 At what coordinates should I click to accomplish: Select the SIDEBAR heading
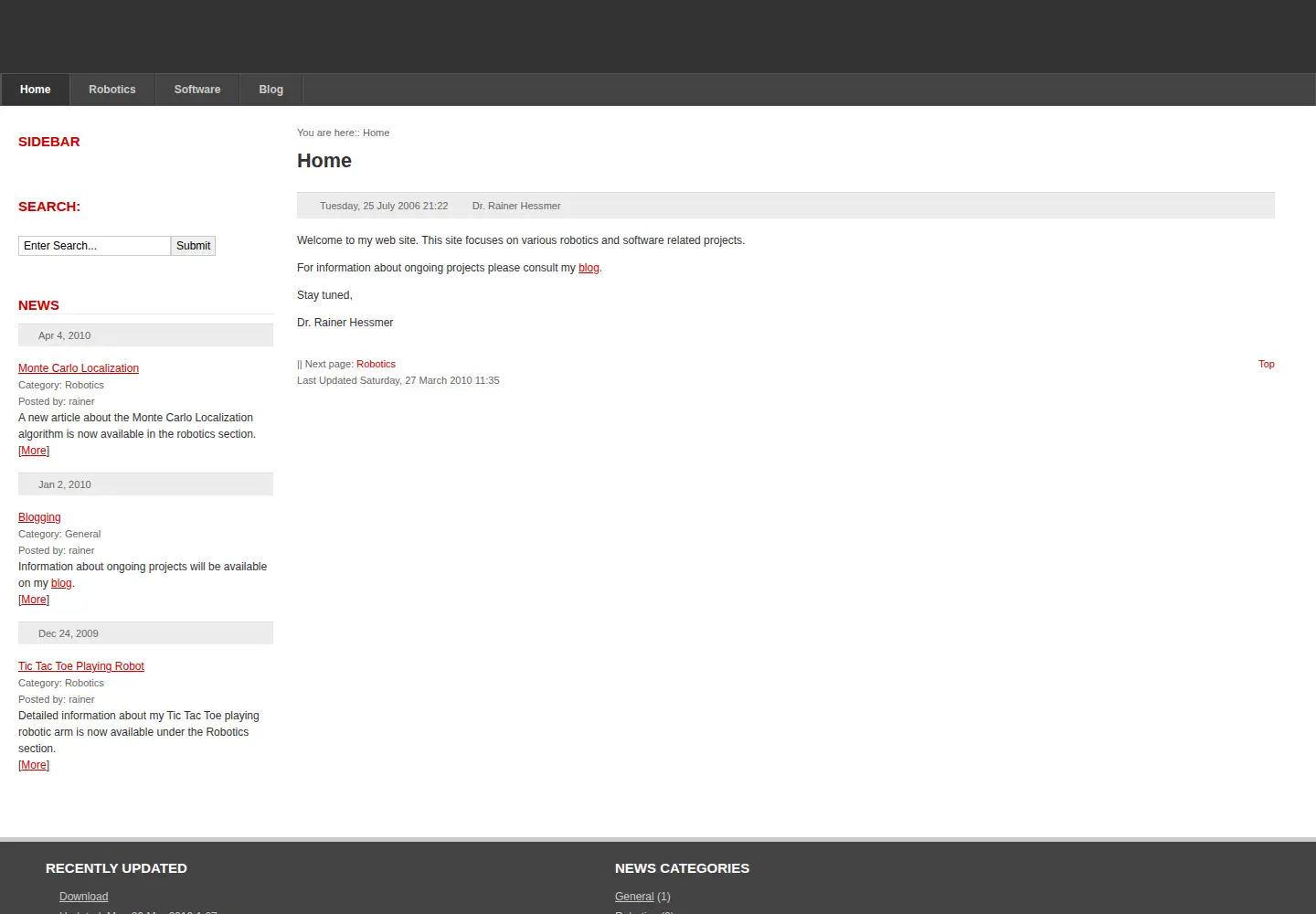point(49,142)
